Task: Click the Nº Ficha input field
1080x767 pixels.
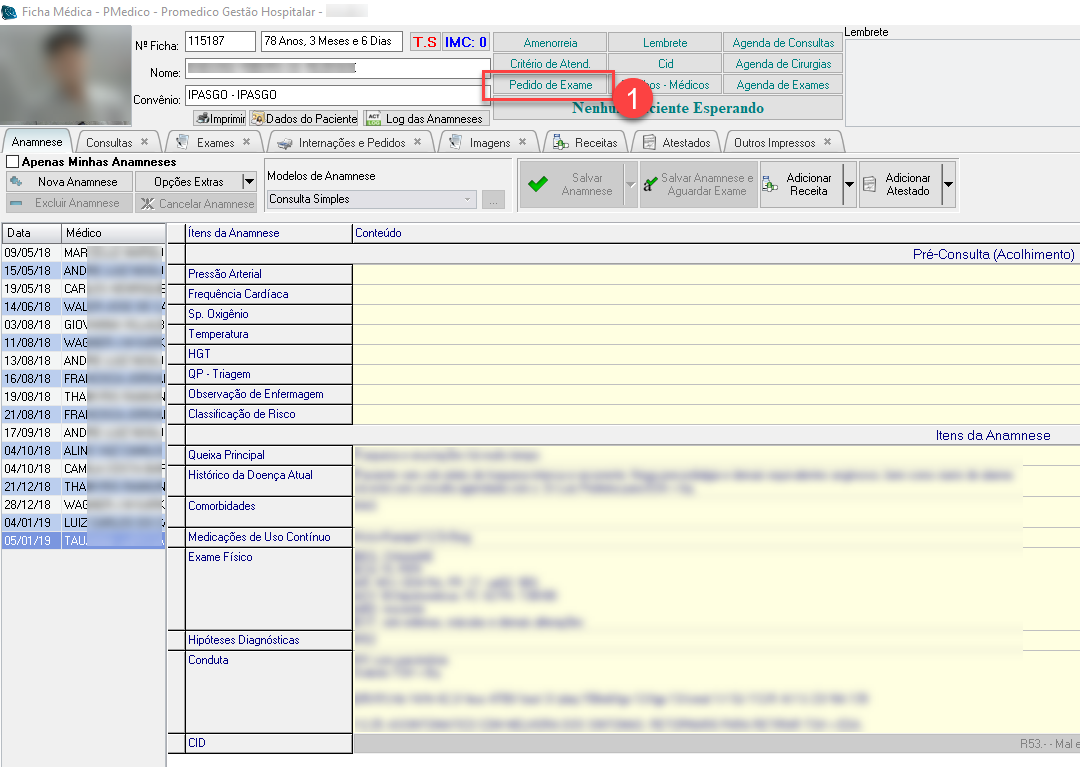Action: pyautogui.click(x=220, y=42)
